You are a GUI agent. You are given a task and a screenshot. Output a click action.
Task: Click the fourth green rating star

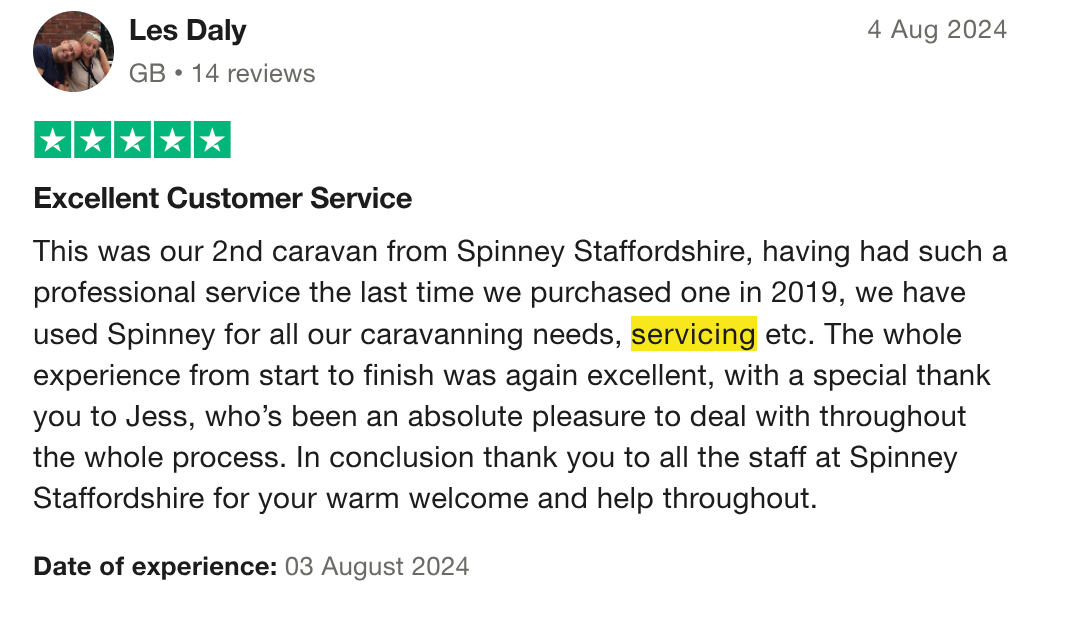click(171, 140)
